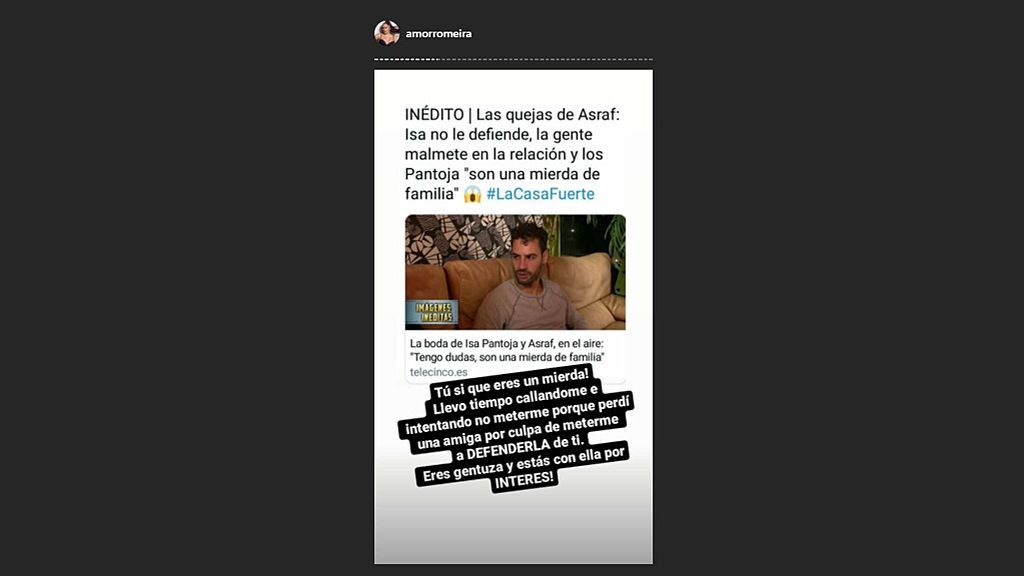Click the screaming face emoji in the headline
This screenshot has width=1024, height=576.
point(472,194)
